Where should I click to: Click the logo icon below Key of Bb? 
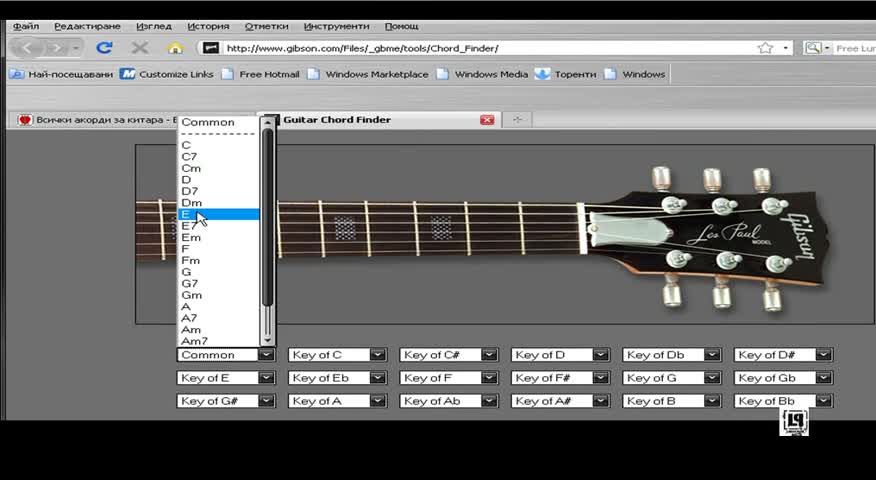pyautogui.click(x=794, y=422)
